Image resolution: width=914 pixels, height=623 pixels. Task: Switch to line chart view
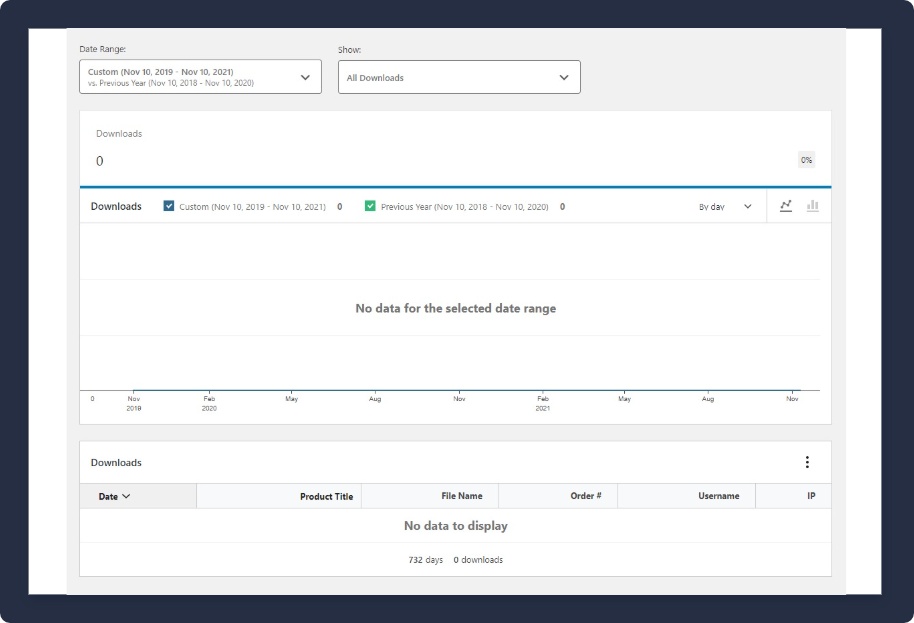pos(786,206)
